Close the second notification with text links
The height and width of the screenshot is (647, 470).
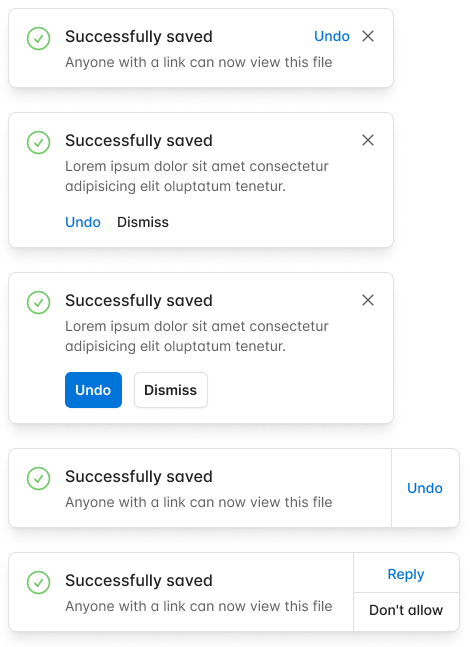(x=368, y=140)
